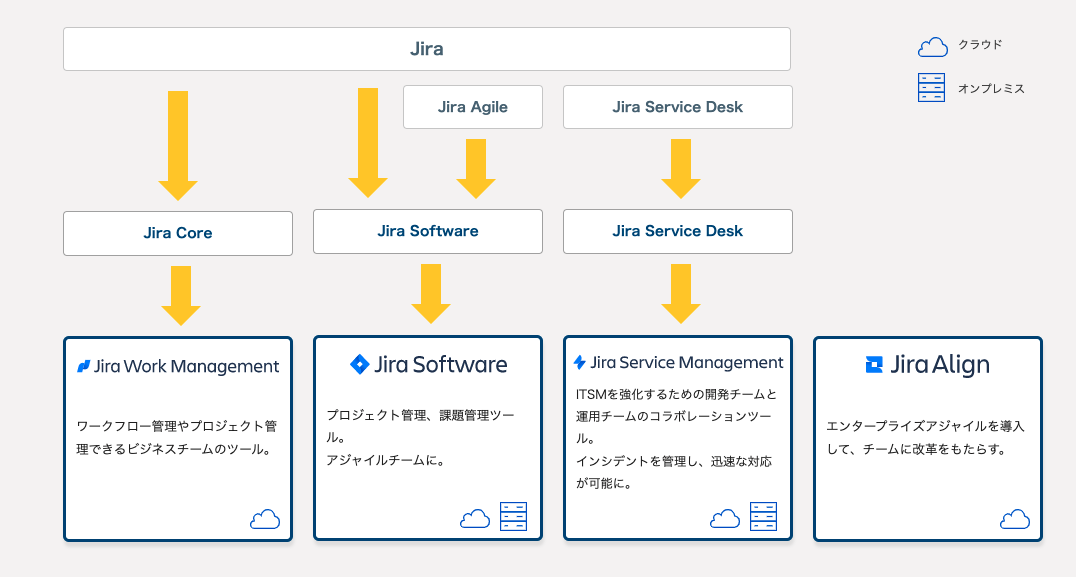Click the Jira Software diamond logo icon
This screenshot has height=577, width=1076.
point(360,364)
